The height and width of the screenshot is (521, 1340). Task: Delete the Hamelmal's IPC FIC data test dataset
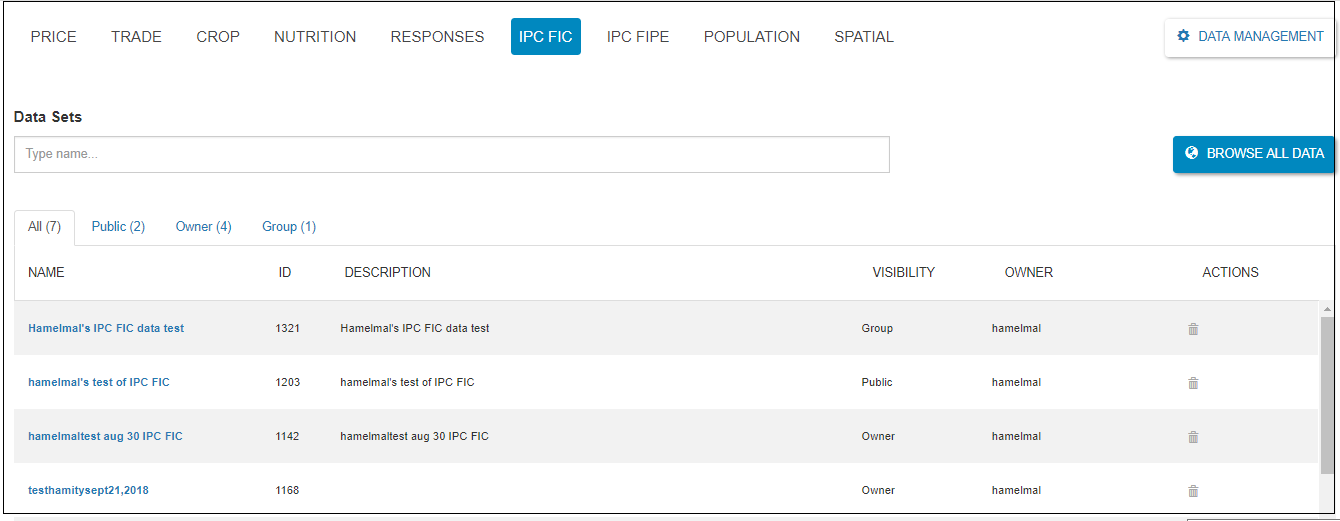[x=1193, y=329]
